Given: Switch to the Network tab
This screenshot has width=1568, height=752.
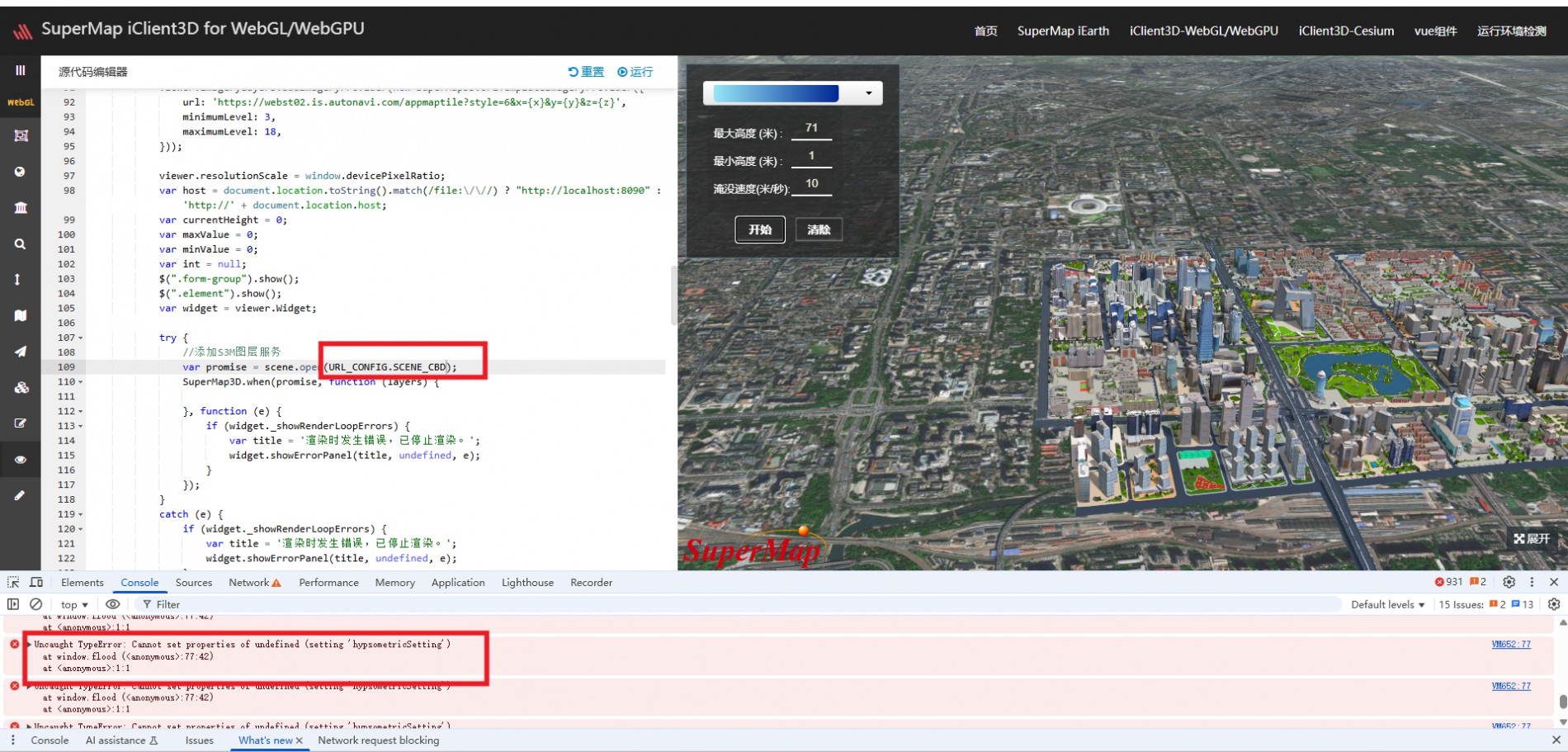Looking at the screenshot, I should point(254,582).
